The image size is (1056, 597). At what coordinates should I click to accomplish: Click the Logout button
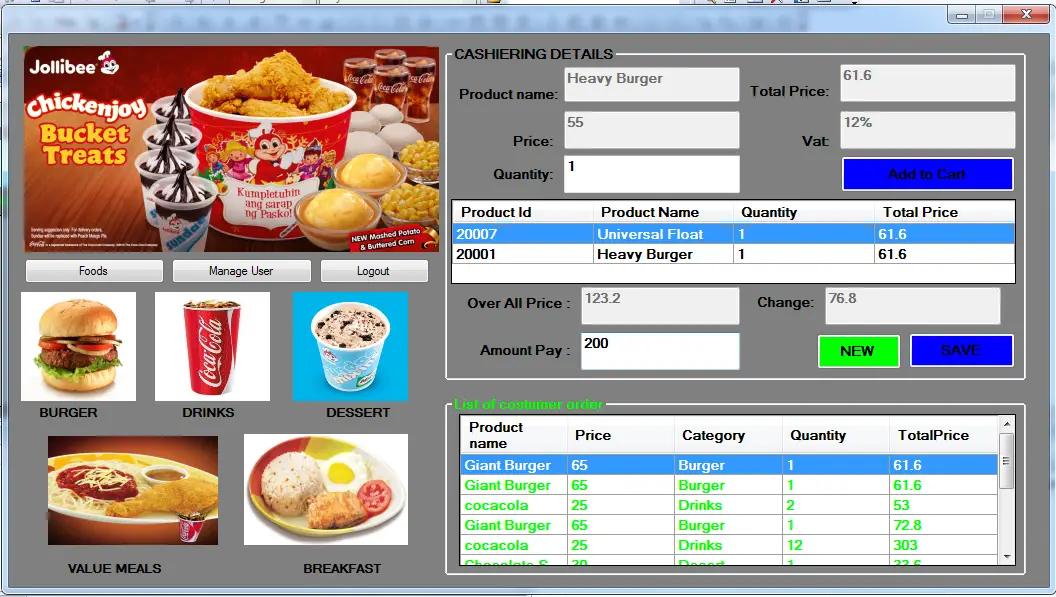374,271
